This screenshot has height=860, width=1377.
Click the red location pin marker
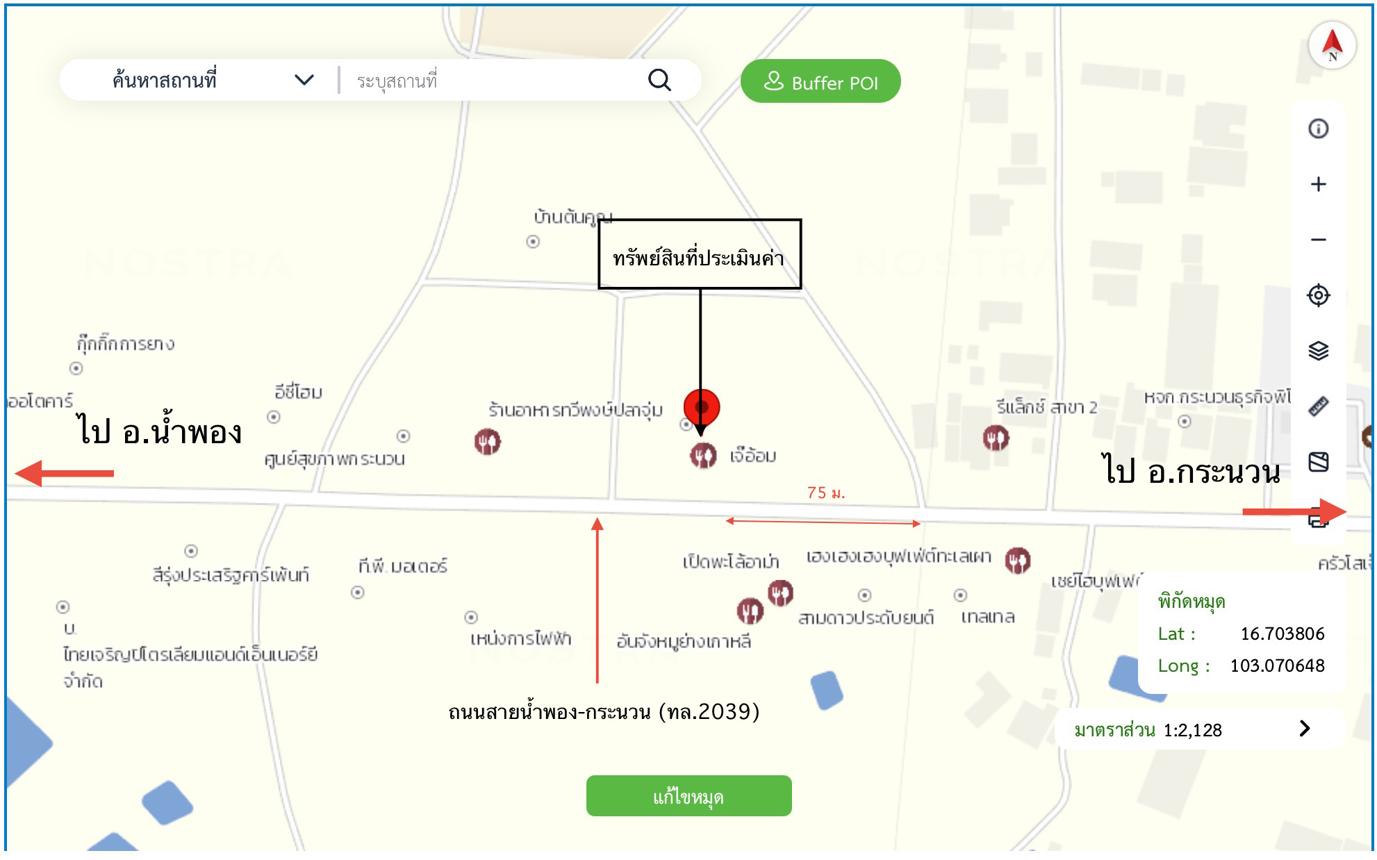pyautogui.click(x=701, y=408)
